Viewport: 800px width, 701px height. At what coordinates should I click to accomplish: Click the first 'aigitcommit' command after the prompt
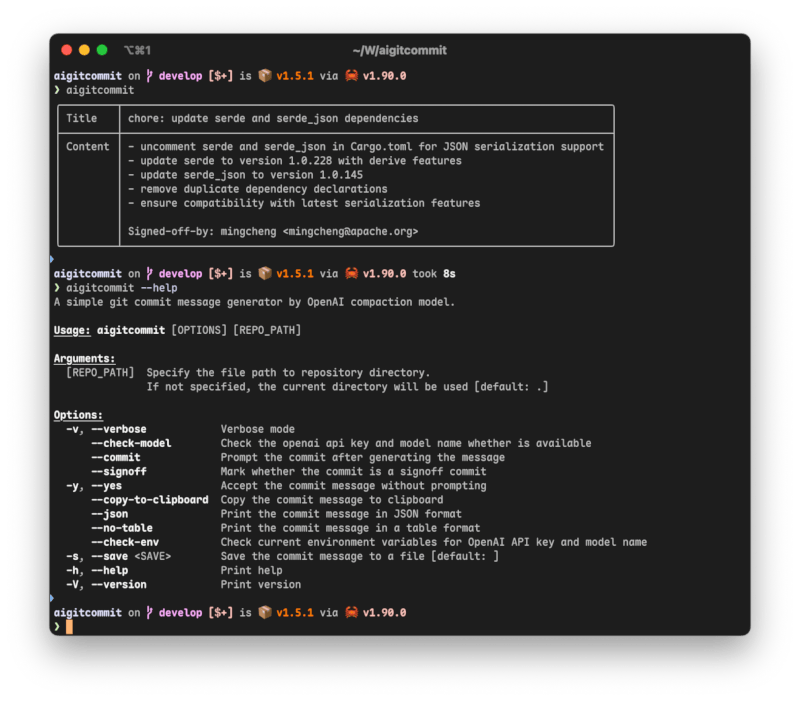click(x=100, y=90)
